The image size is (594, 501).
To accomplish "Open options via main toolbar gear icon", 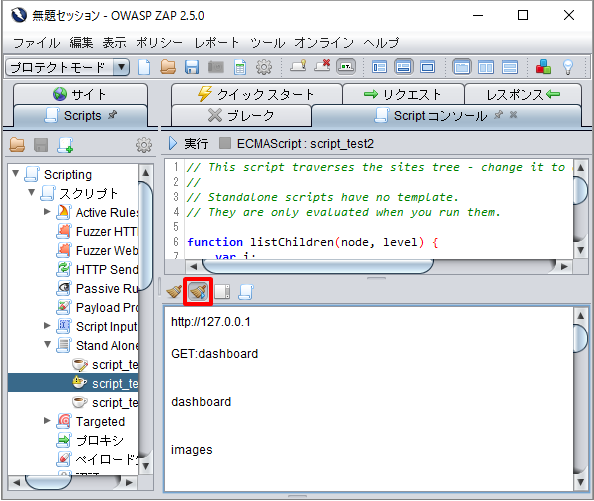I will tap(264, 67).
